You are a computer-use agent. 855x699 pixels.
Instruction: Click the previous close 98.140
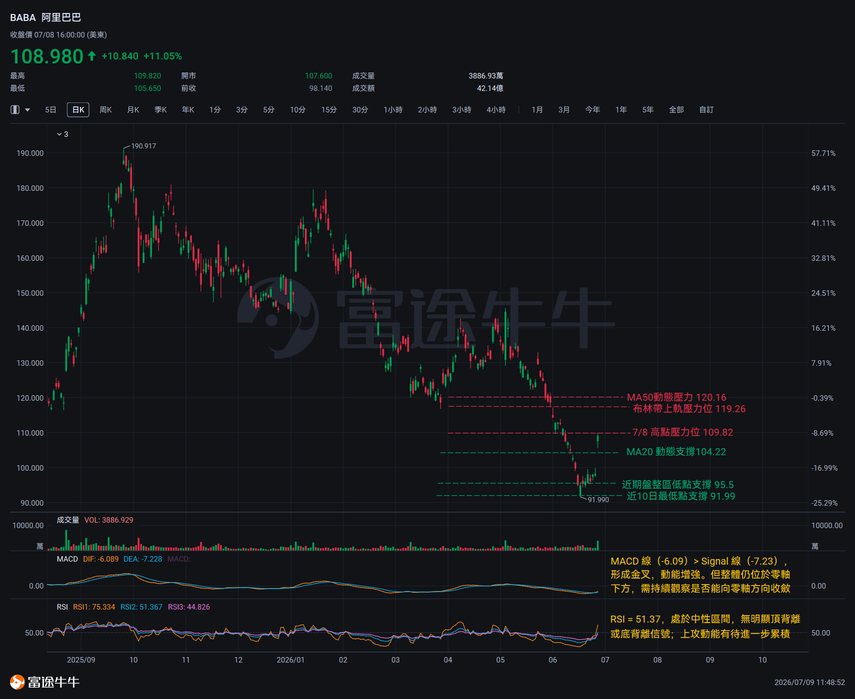(x=321, y=88)
